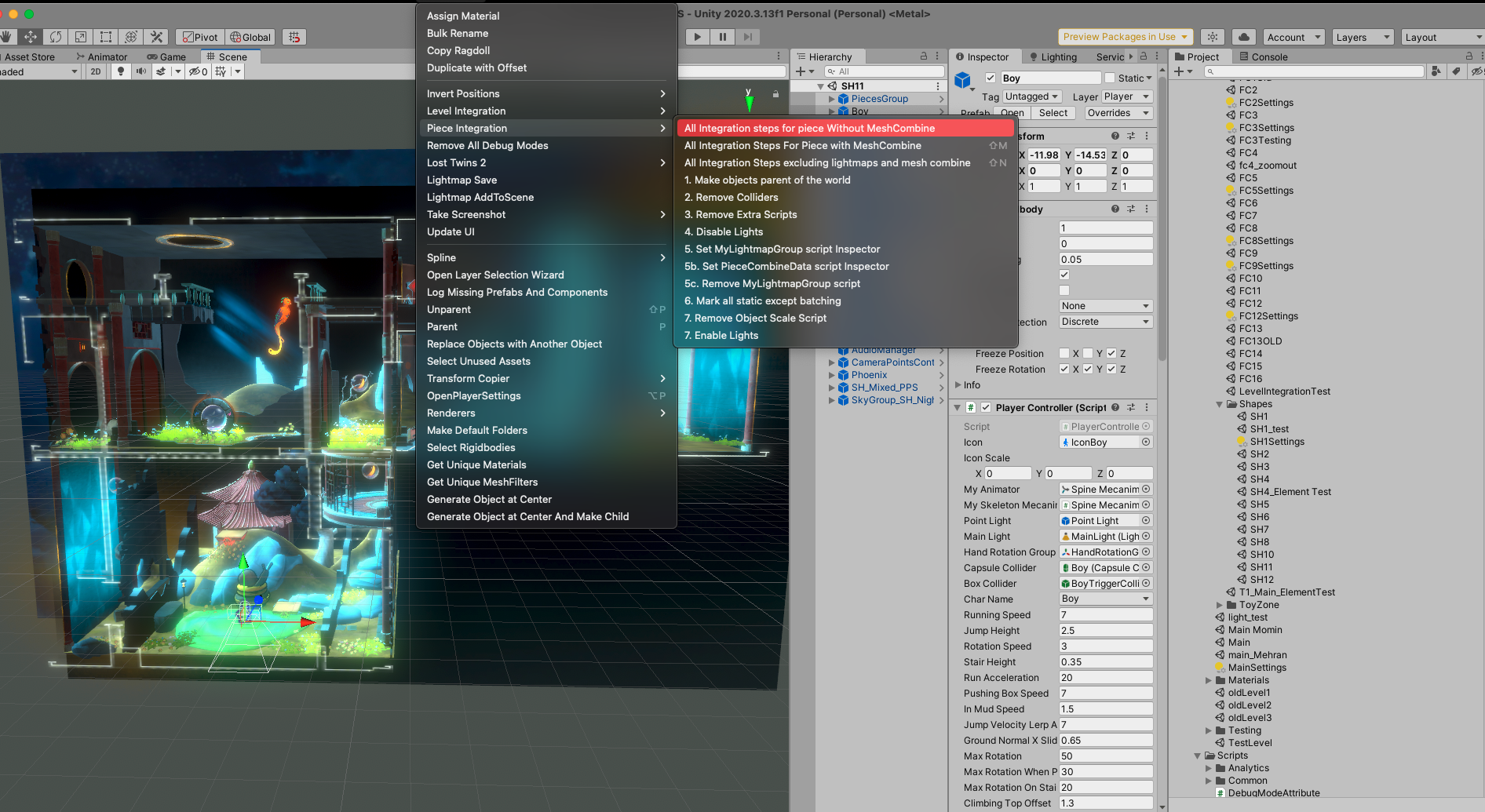Open cloud services via cloud icon
This screenshot has width=1485, height=812.
coord(1244,37)
